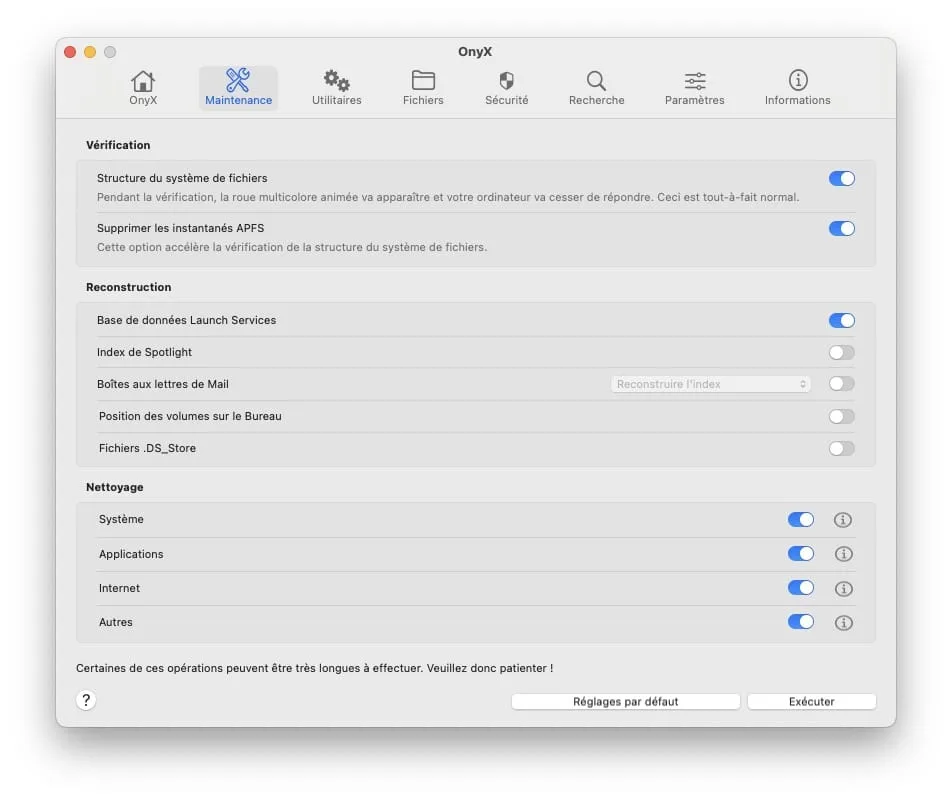952x801 pixels.
Task: Open the Fichiers section
Action: [x=422, y=86]
